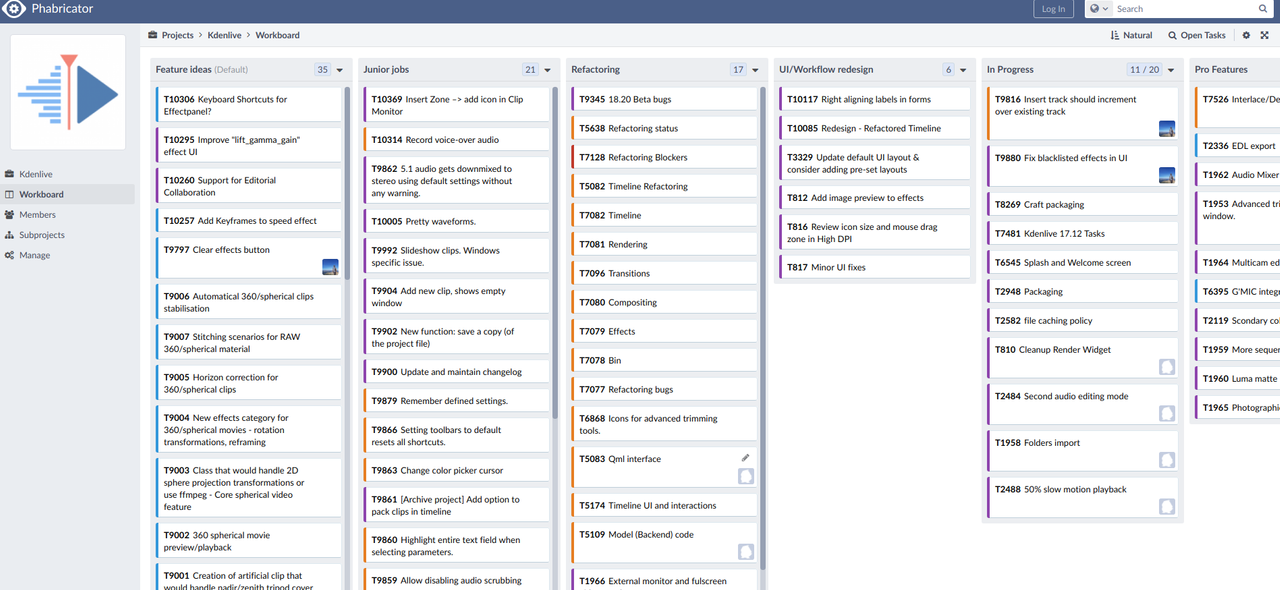Open the Natural sort order menu
The height and width of the screenshot is (590, 1280).
point(1131,35)
